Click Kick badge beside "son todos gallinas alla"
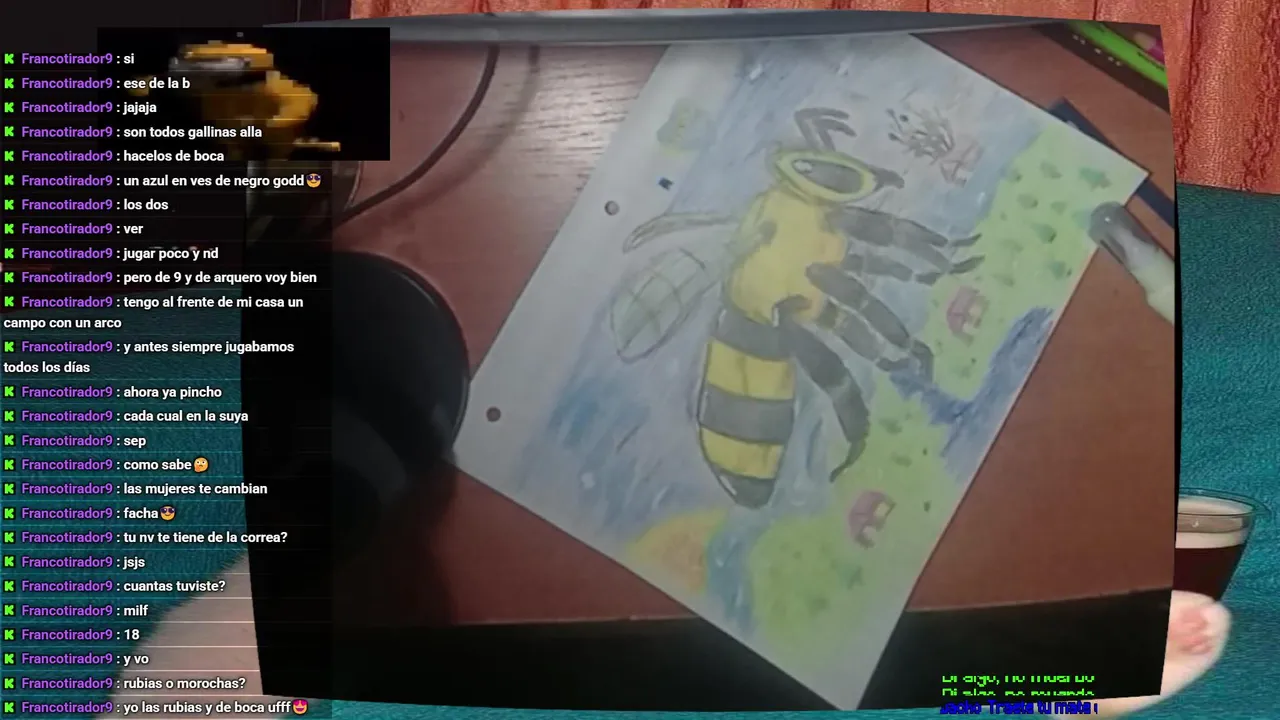Screen dimensions: 1280x720 9,132
